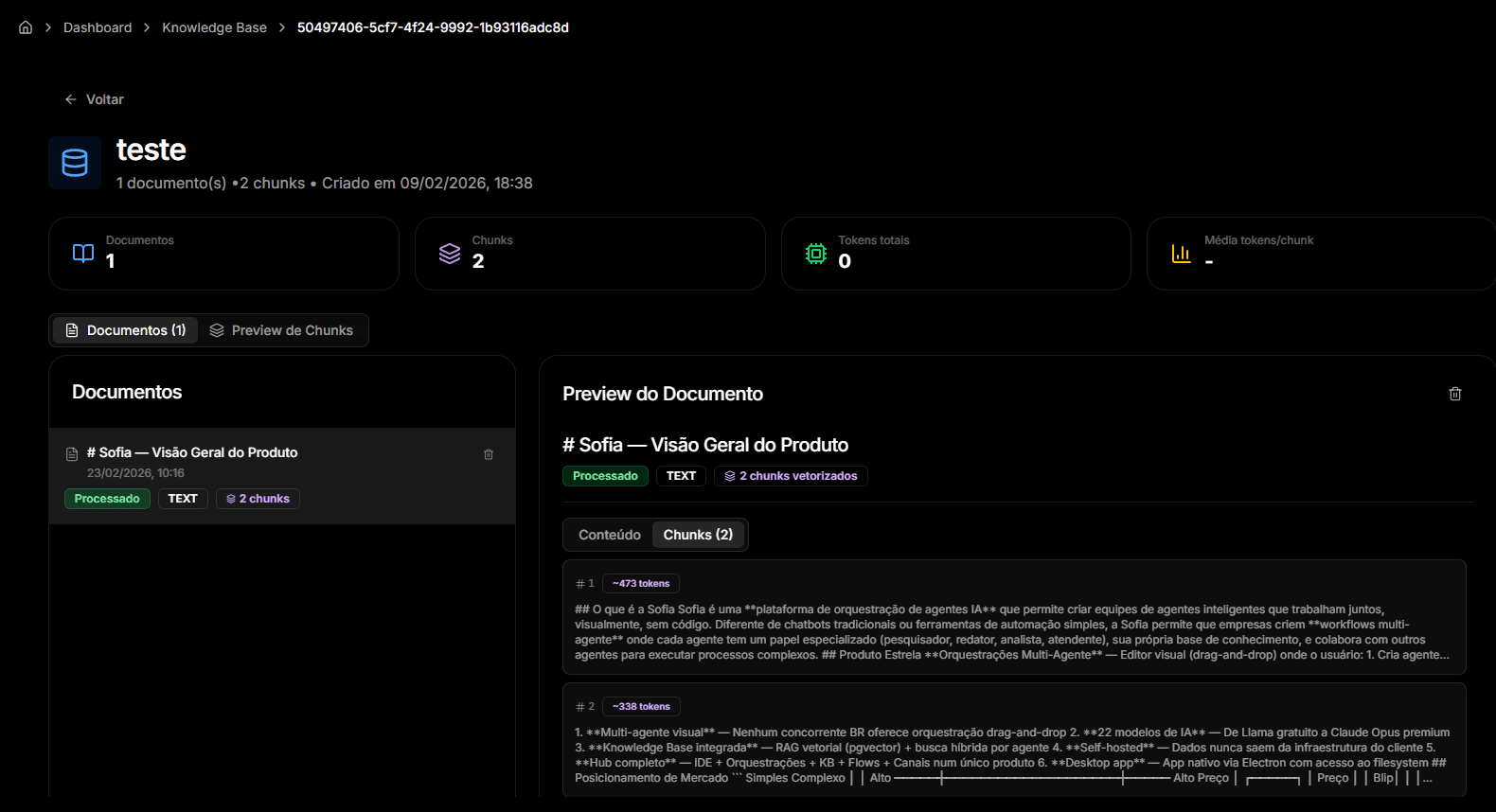
Task: Open Dashboard breadcrumb link
Action: pyautogui.click(x=98, y=27)
